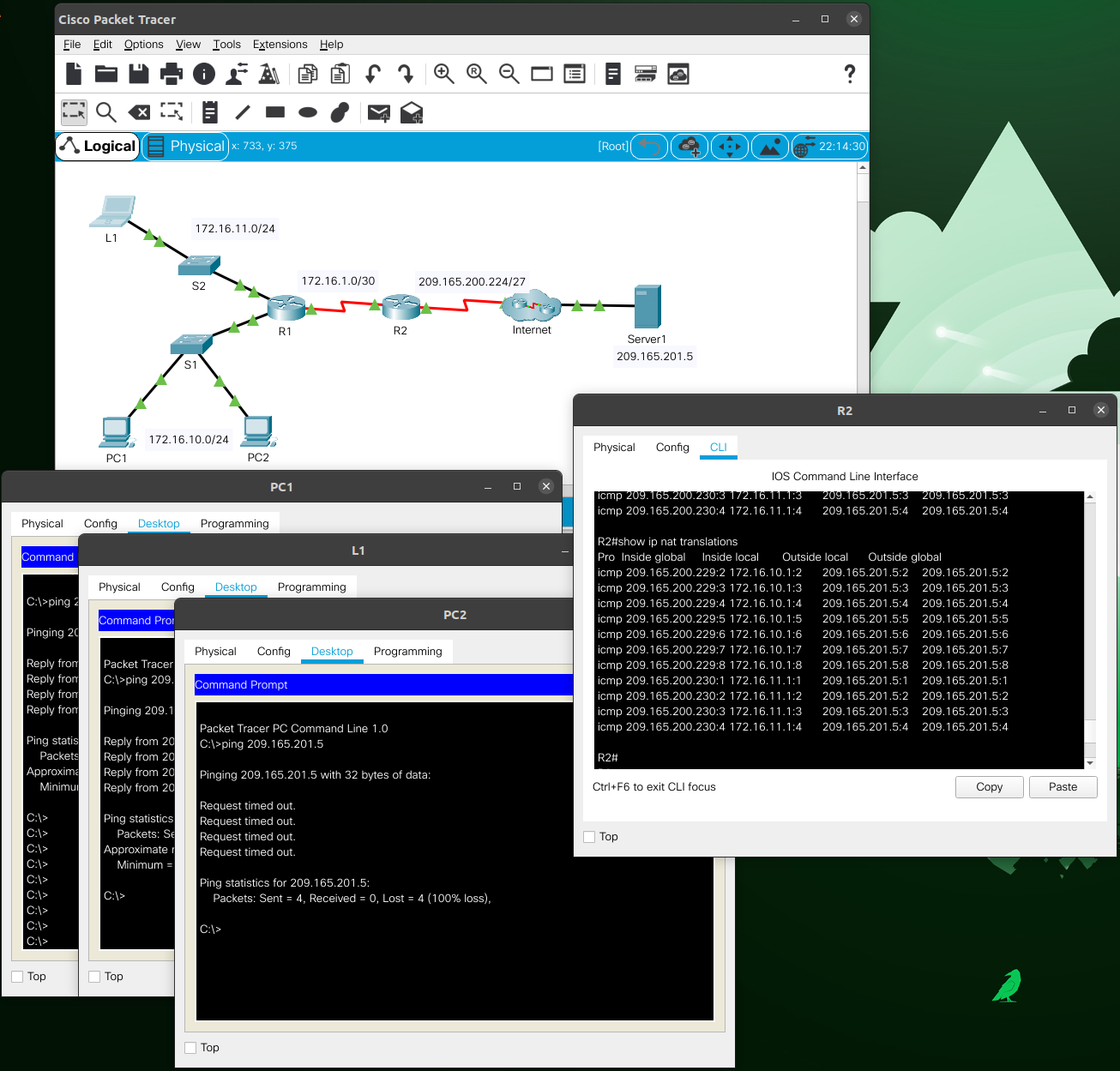1120x1071 pixels.
Task: Open the Programming tab in L1 window
Action: pos(312,587)
